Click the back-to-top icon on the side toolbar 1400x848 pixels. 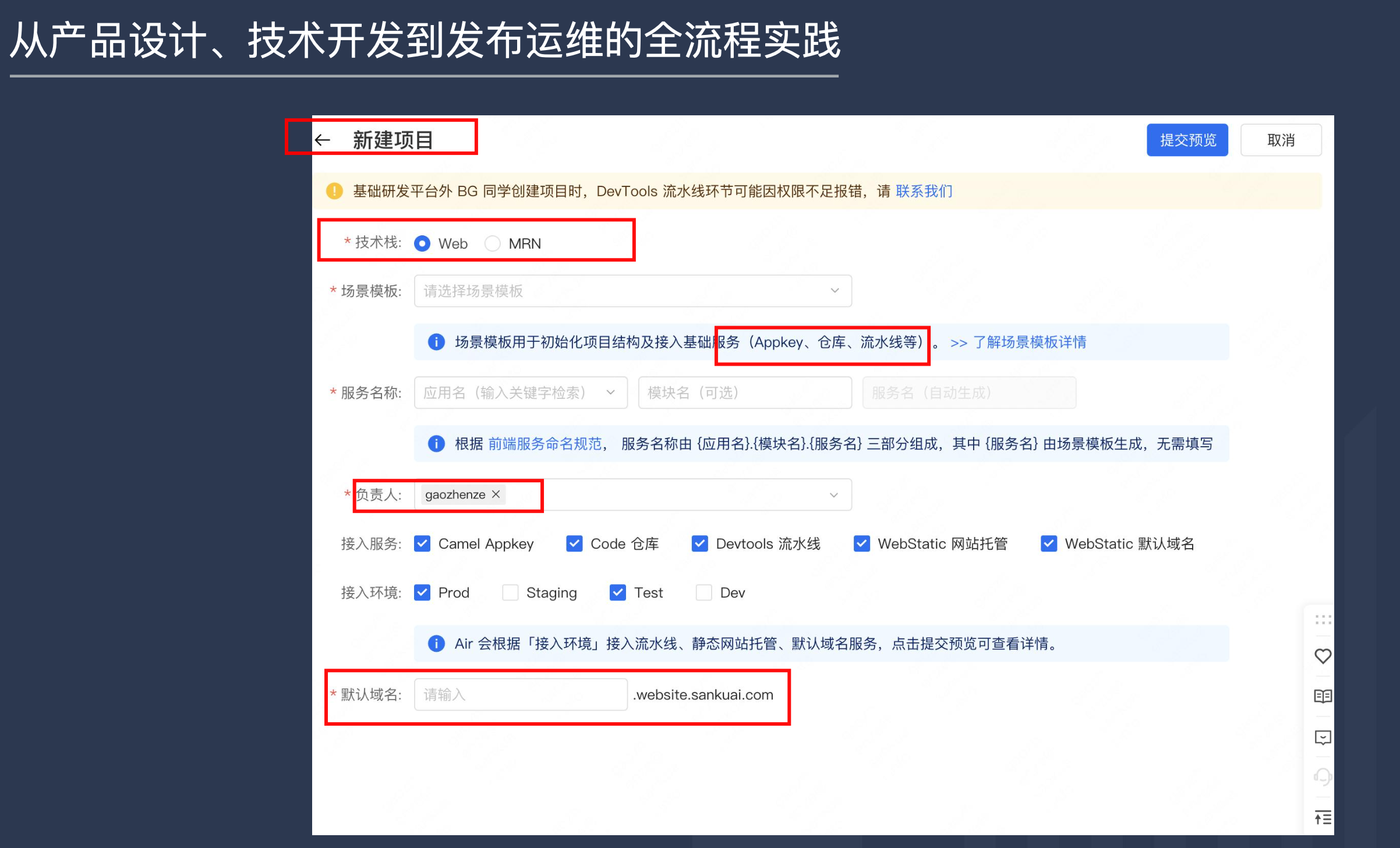coord(1323,818)
